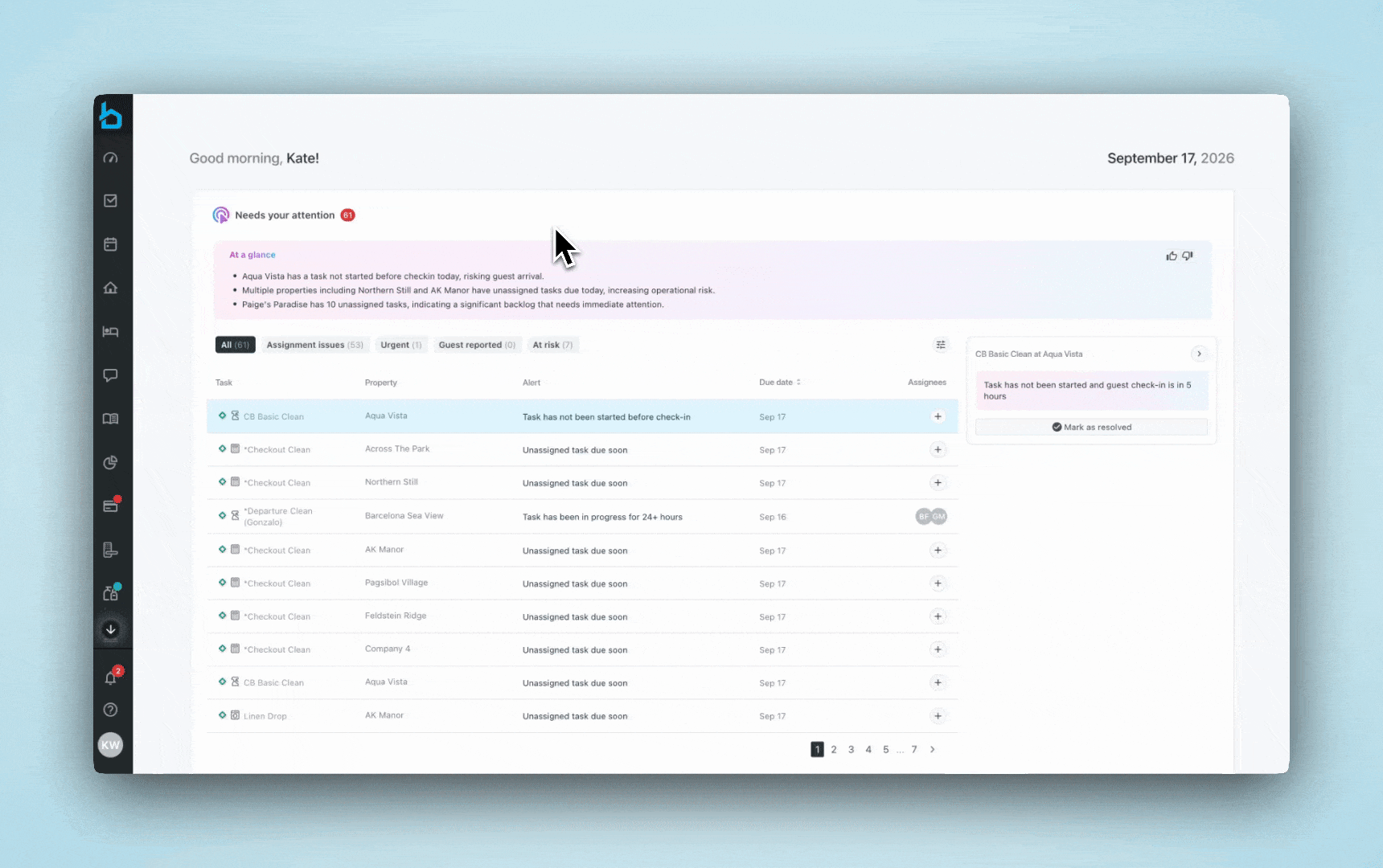1383x868 pixels.
Task: Click Mark as resolved button
Action: point(1091,427)
